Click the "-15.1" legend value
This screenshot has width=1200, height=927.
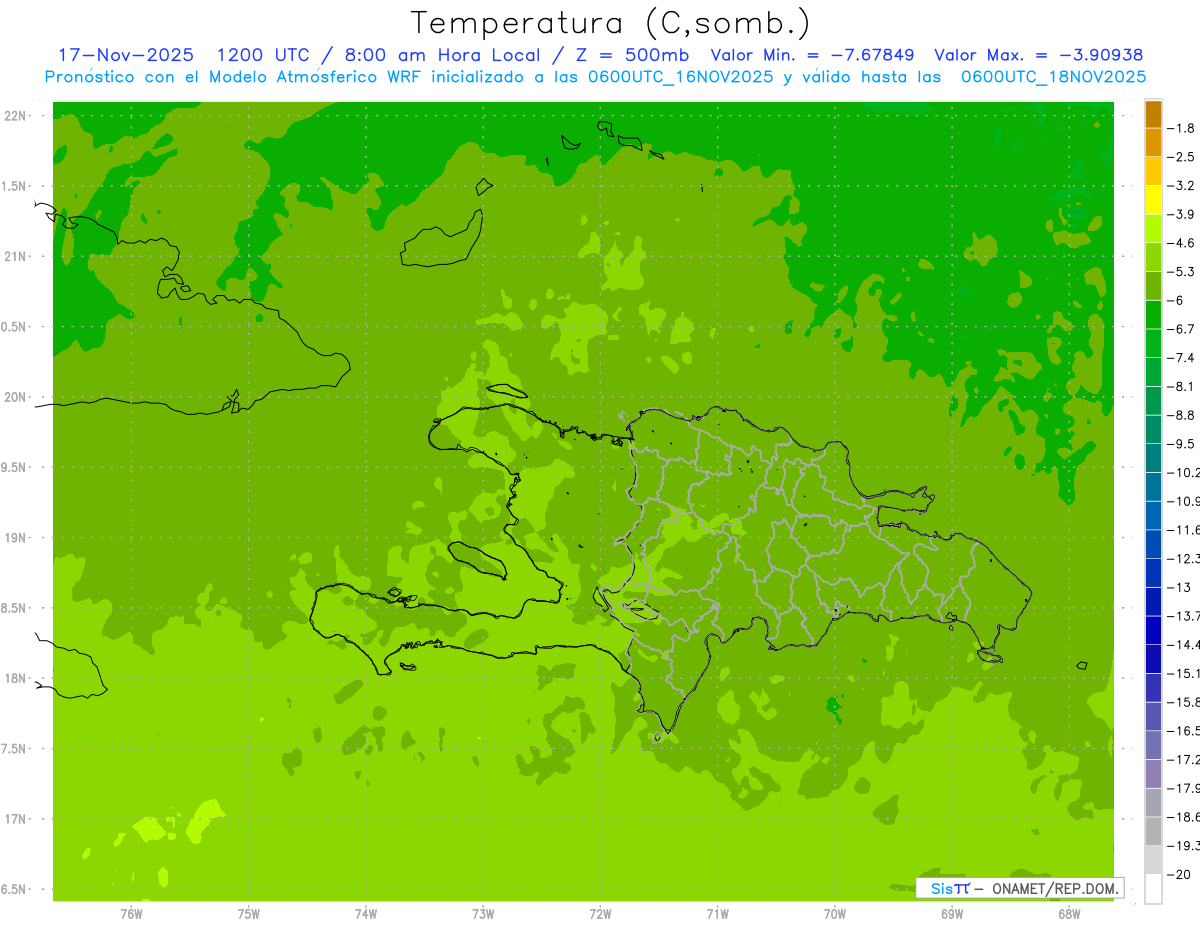tap(1183, 673)
